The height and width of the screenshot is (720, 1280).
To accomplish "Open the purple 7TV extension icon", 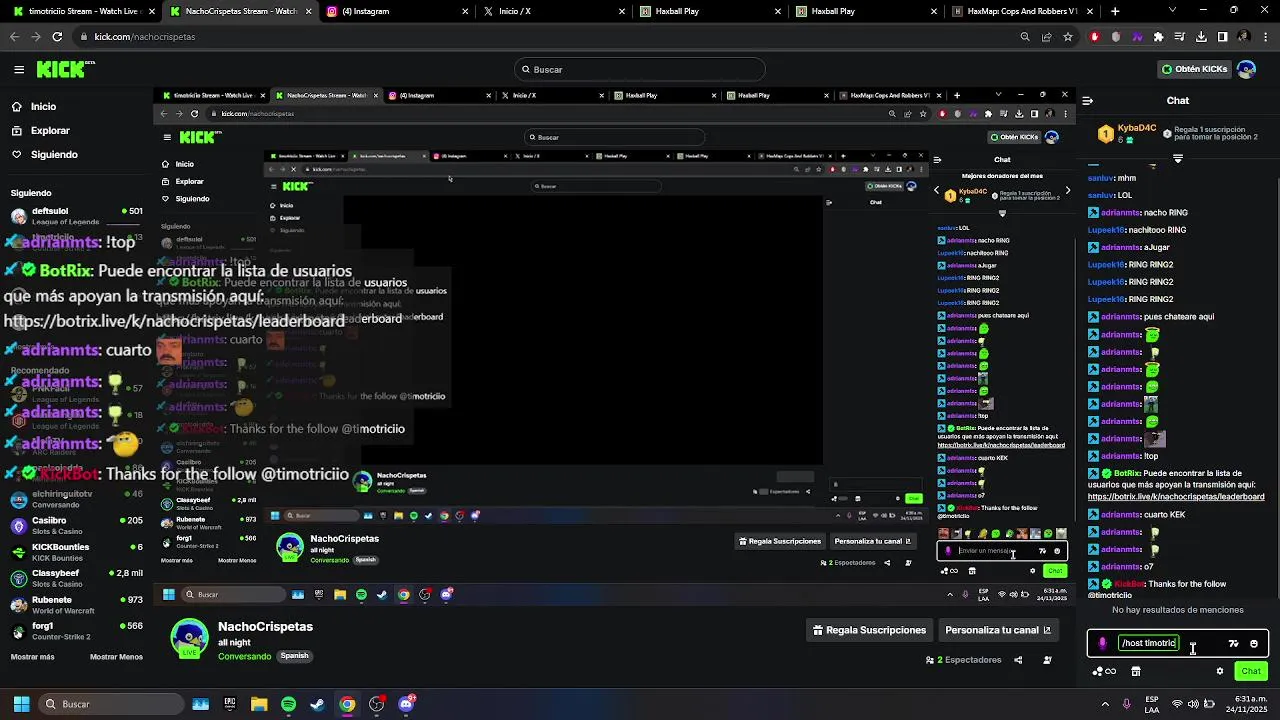I will [1137, 36].
